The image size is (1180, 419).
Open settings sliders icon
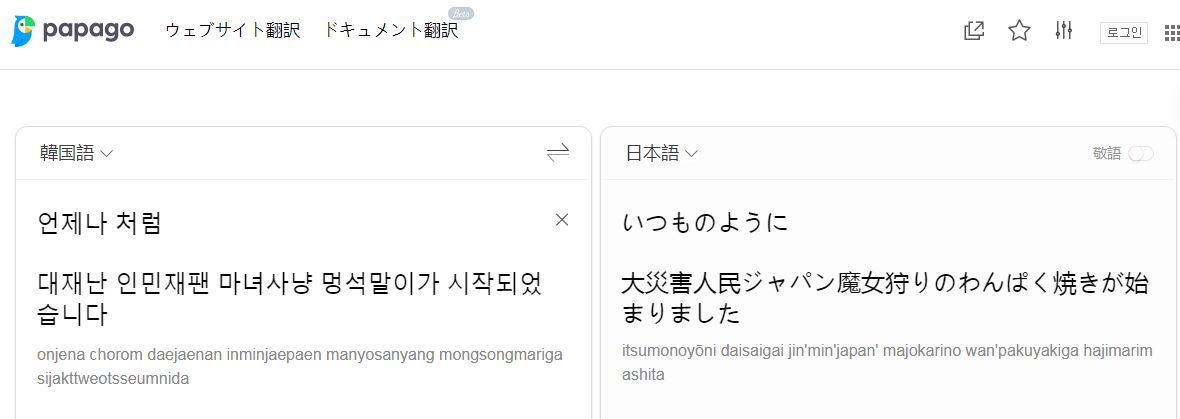click(1063, 31)
